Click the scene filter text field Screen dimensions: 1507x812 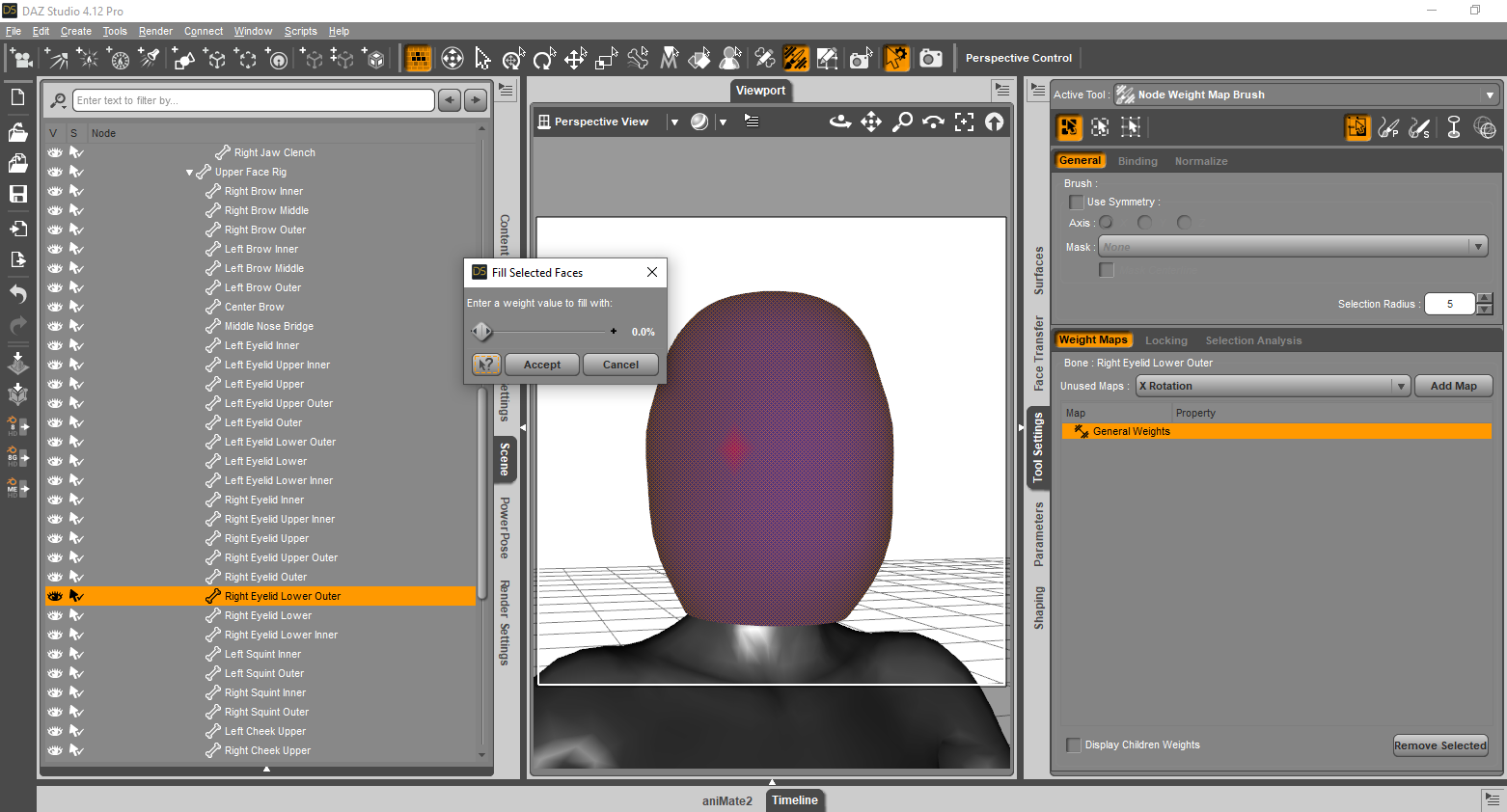[x=254, y=100]
